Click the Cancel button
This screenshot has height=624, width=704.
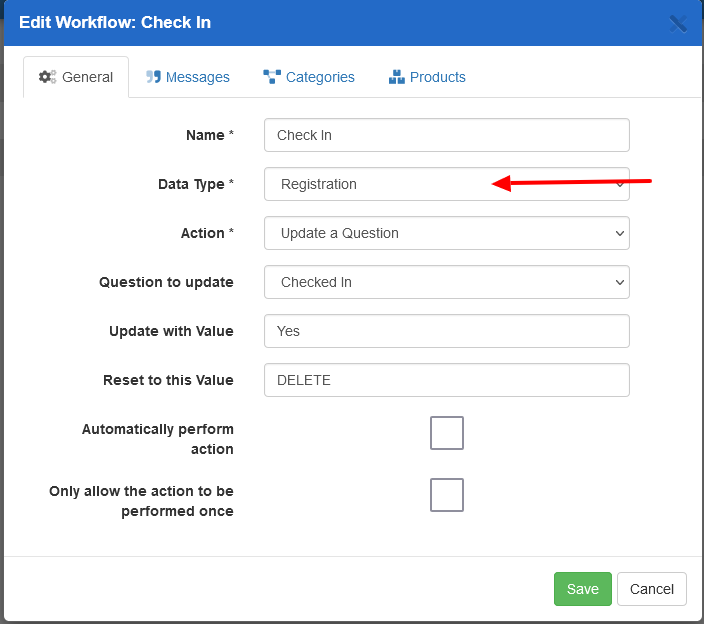click(651, 589)
